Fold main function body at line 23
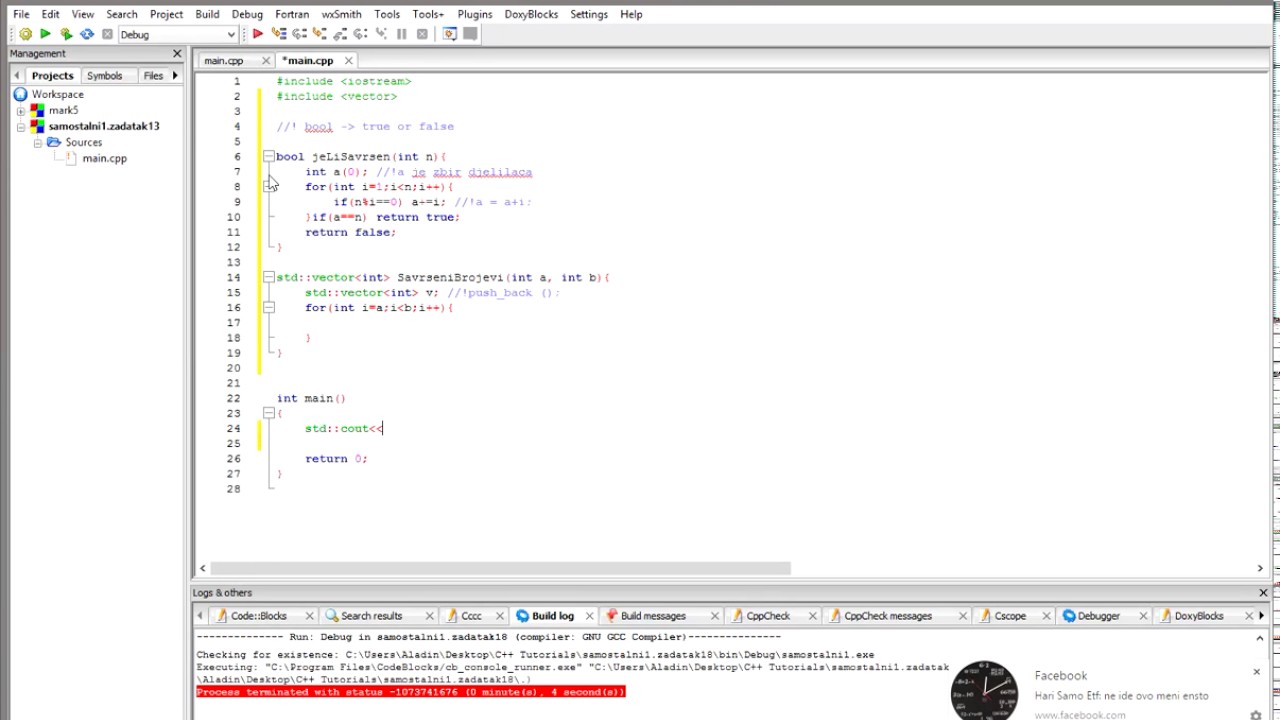Image resolution: width=1280 pixels, height=720 pixels. [268, 413]
